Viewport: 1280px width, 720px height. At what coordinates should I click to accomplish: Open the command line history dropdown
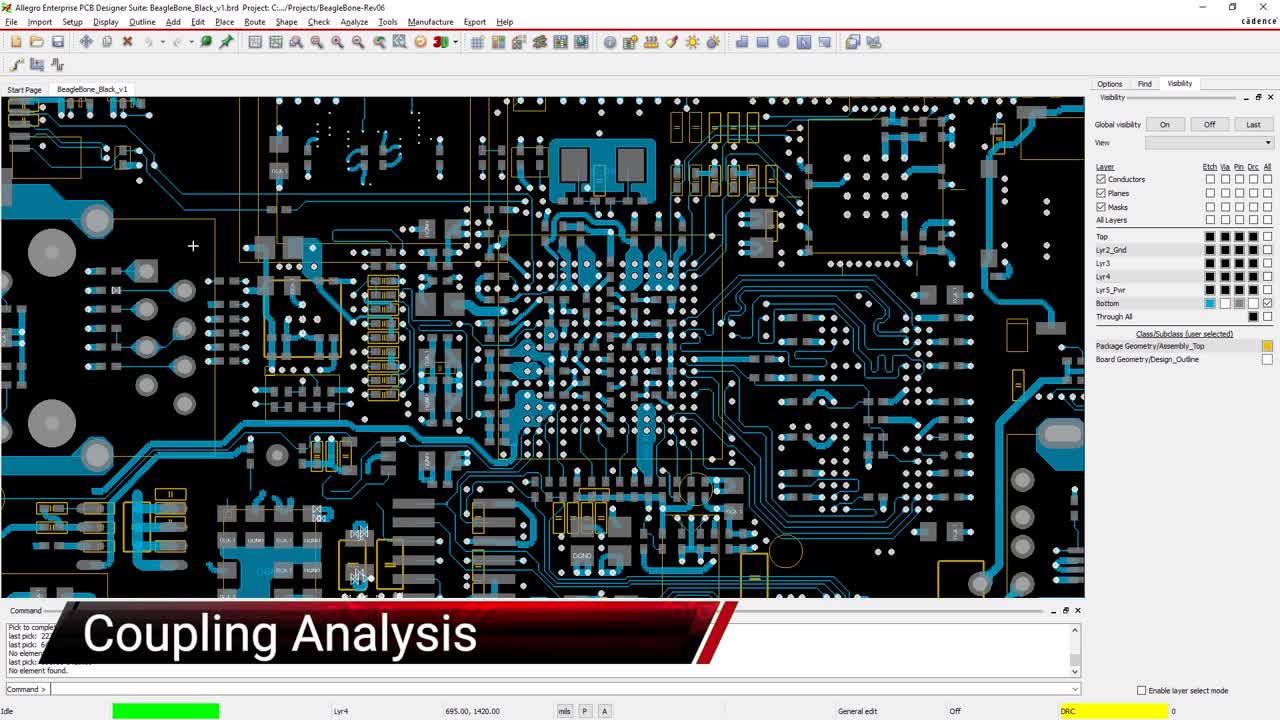(x=1075, y=689)
